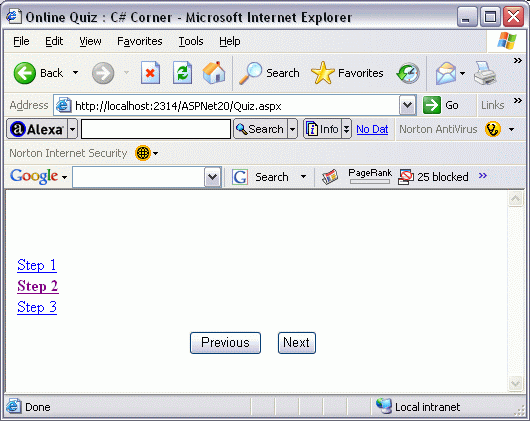Click the Windows flag logo
The image size is (530, 421).
pyautogui.click(x=507, y=41)
